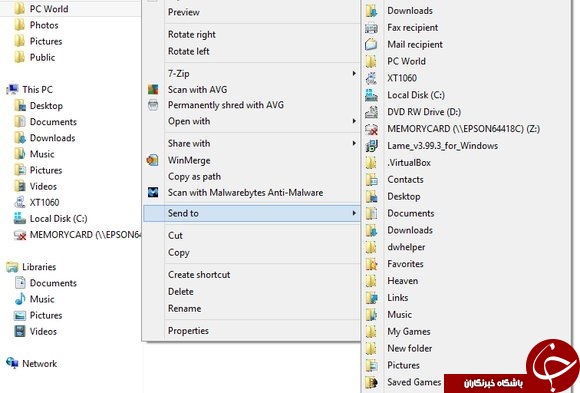Click the Network icon in the navigation pane

click(x=12, y=363)
